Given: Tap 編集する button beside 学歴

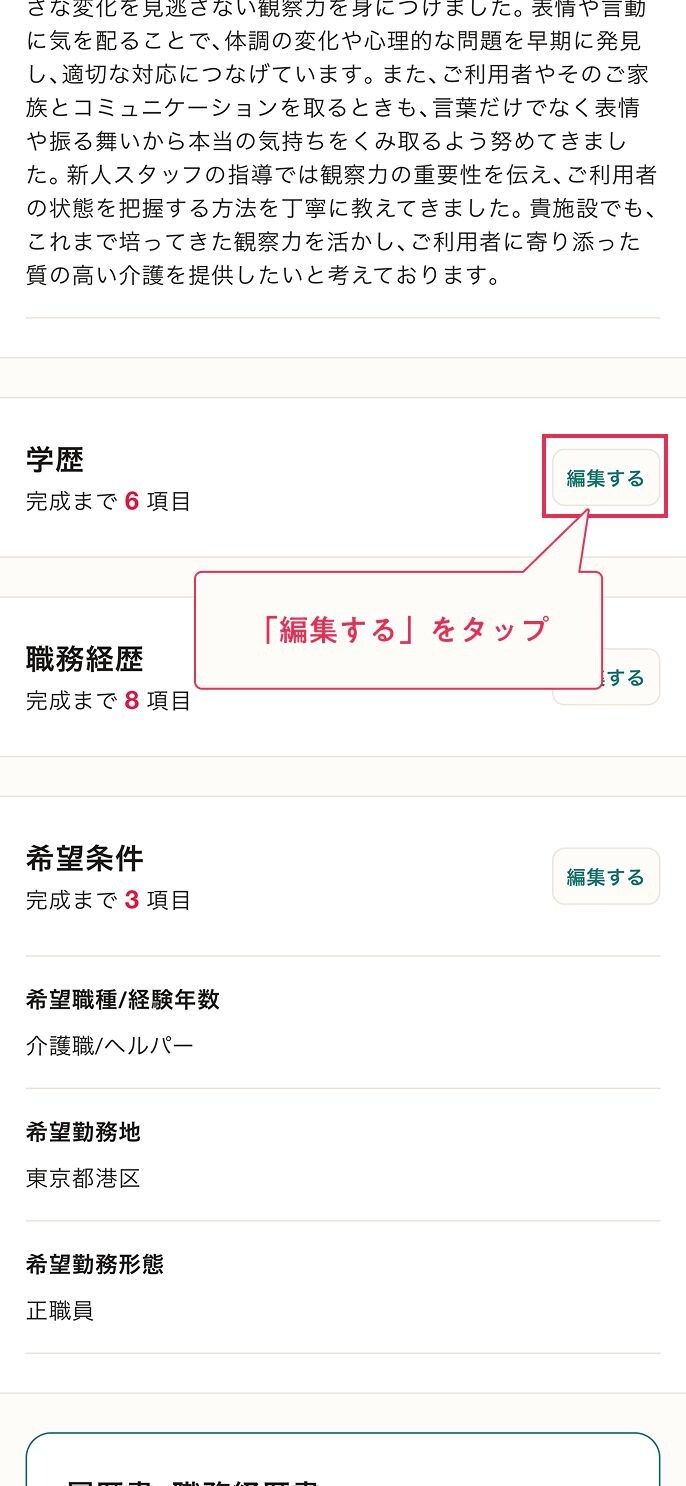Looking at the screenshot, I should click(x=606, y=477).
